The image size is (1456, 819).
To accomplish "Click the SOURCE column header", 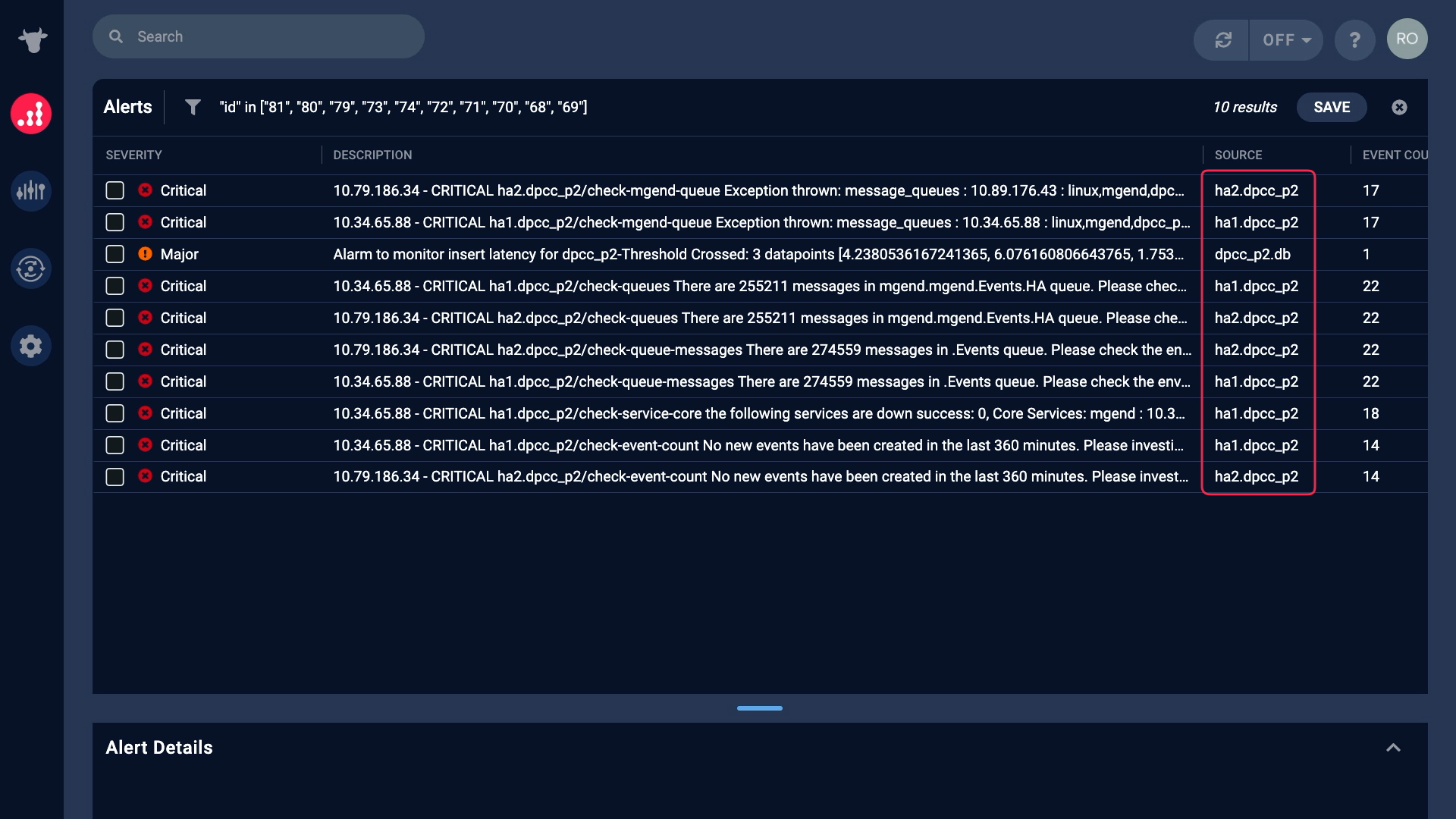I will (1238, 155).
